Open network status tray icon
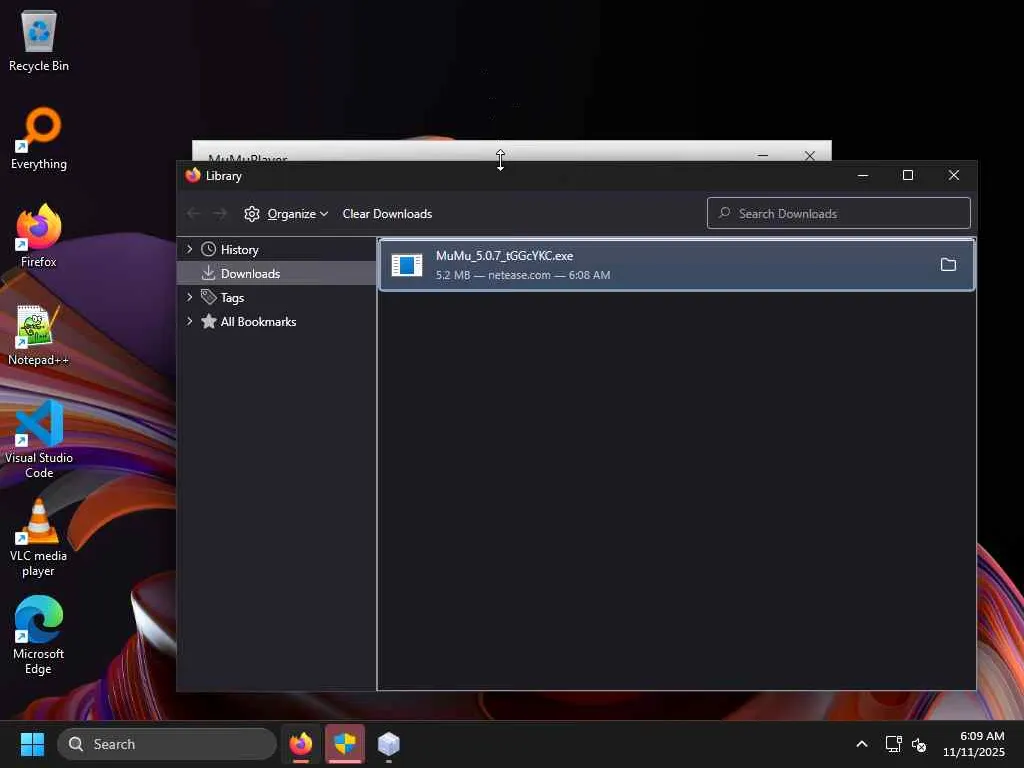This screenshot has width=1024, height=768. (x=893, y=744)
